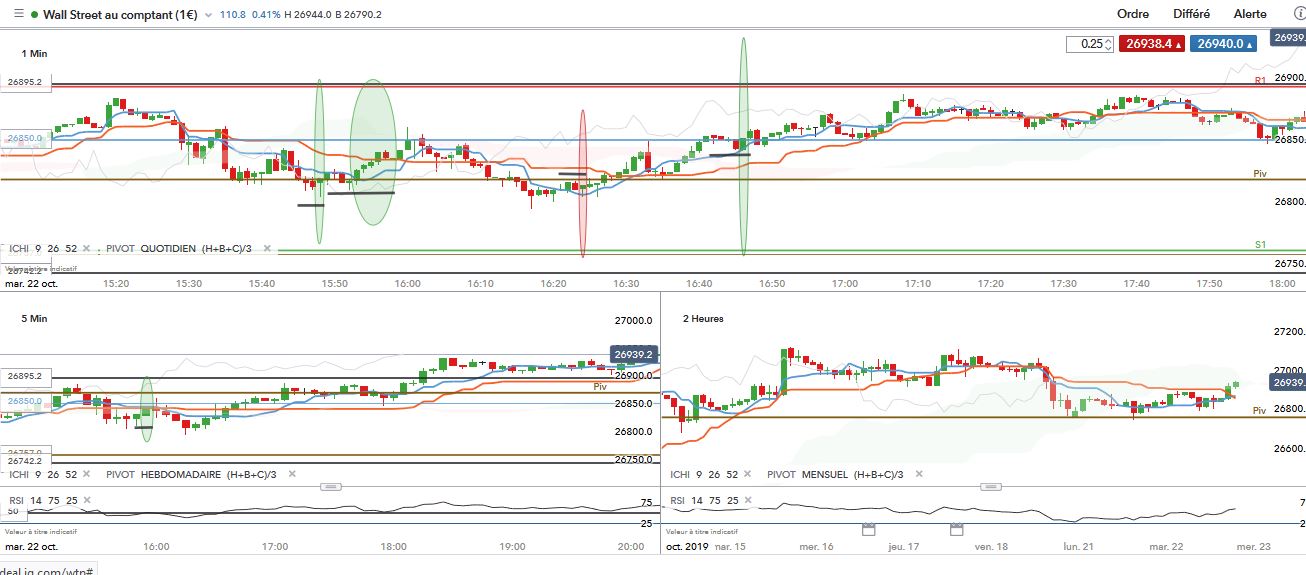Remove ICHI 9 26 52 from 1 Min chart
Image resolution: width=1306 pixels, height=575 pixels.
(x=86, y=248)
